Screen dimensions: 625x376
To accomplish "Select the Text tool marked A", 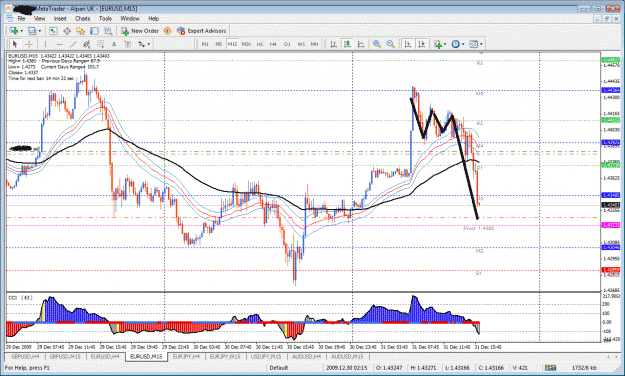I will (x=114, y=44).
